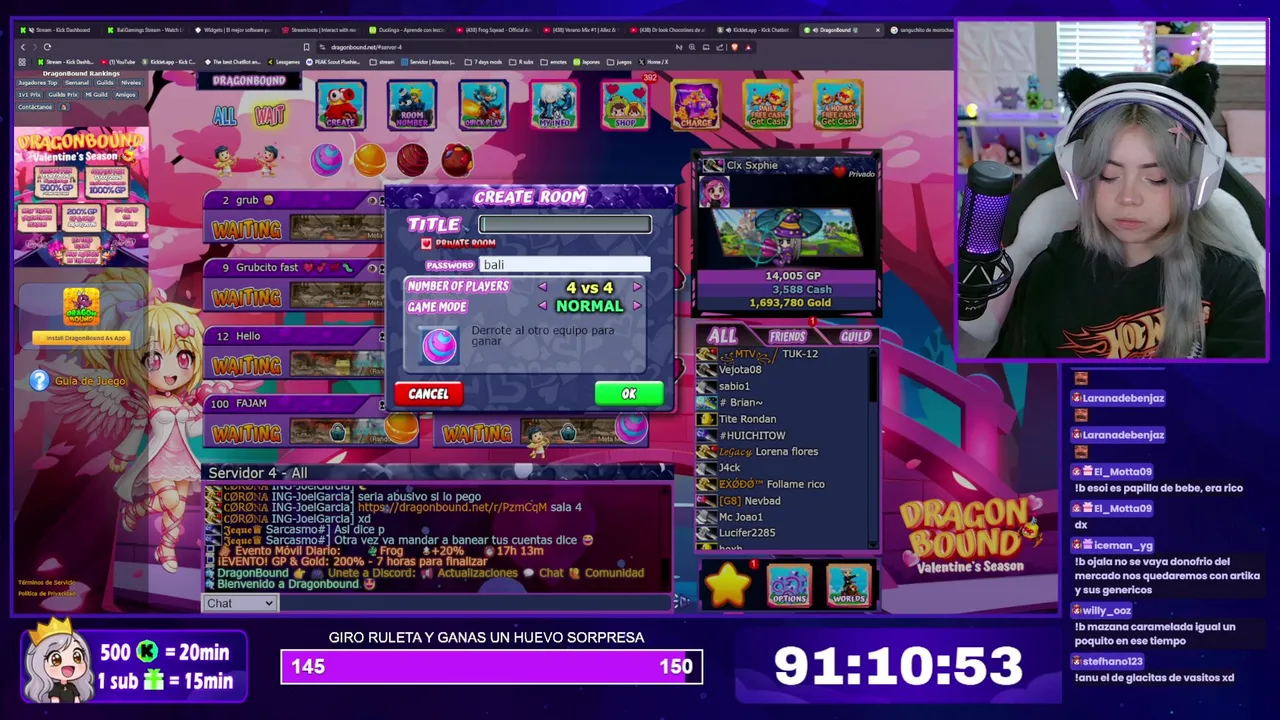Open the My Info icon

[x=554, y=105]
